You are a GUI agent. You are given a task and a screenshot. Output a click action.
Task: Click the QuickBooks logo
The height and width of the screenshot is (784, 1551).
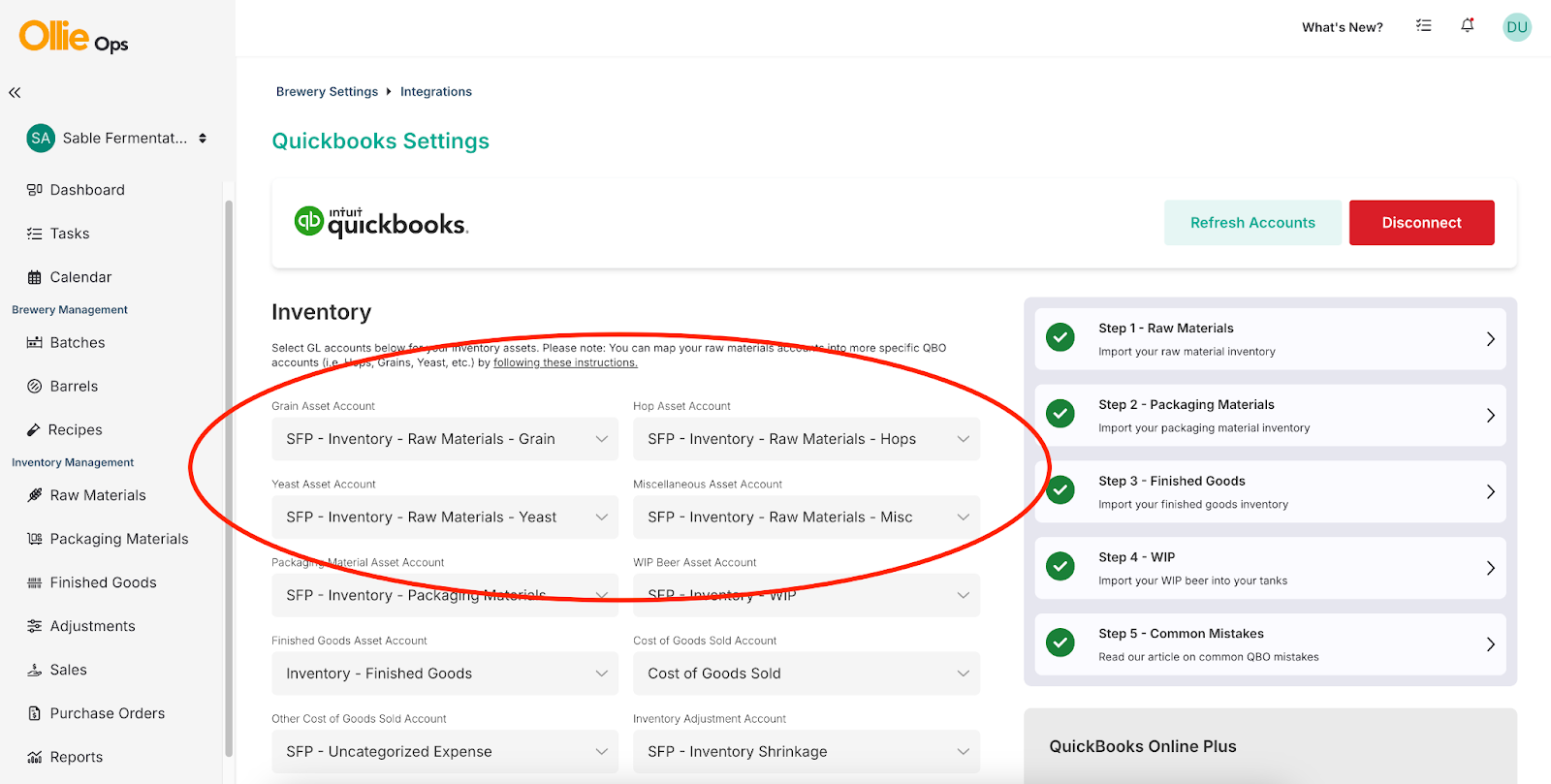381,222
